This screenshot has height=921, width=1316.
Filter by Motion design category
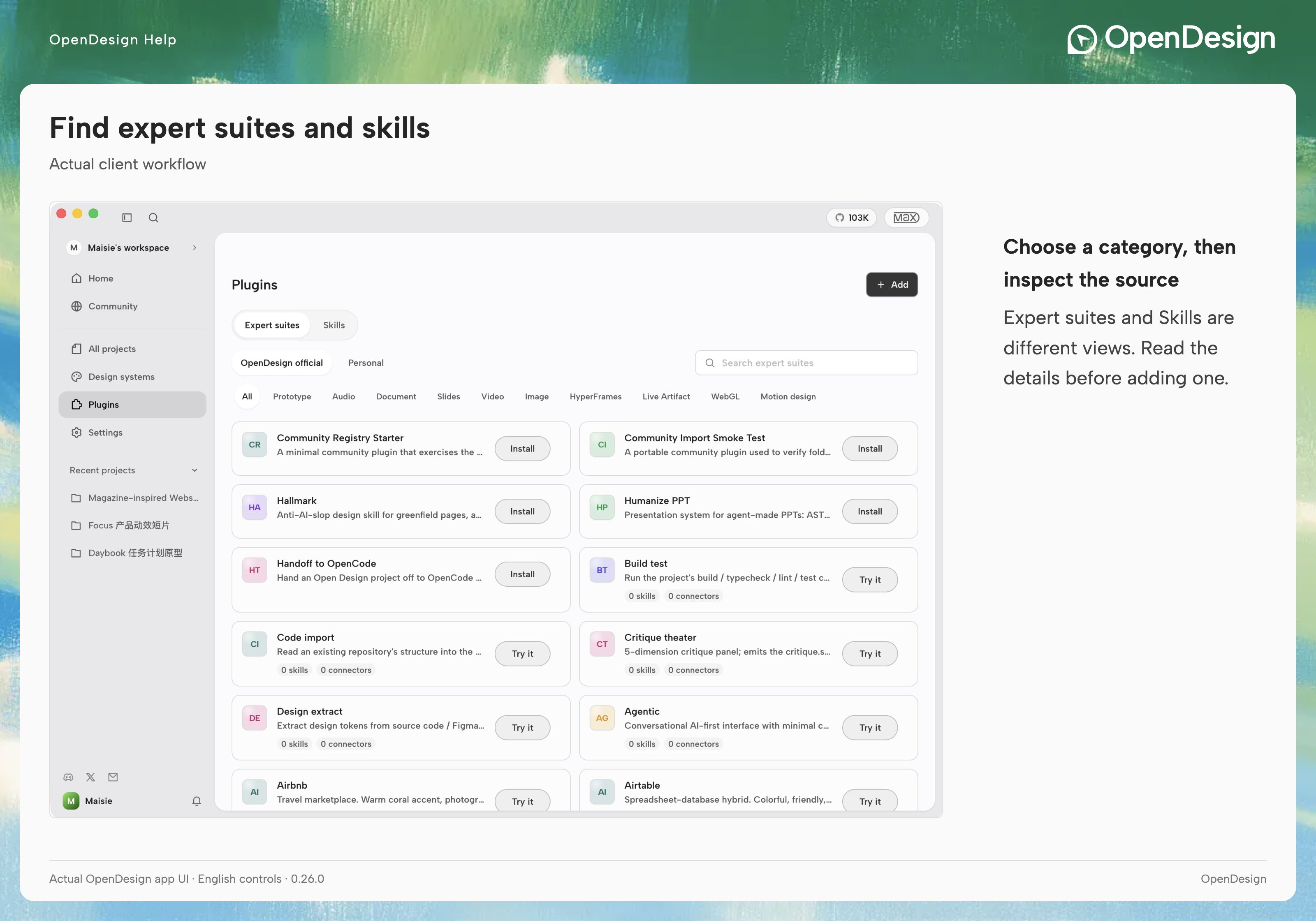tap(788, 397)
